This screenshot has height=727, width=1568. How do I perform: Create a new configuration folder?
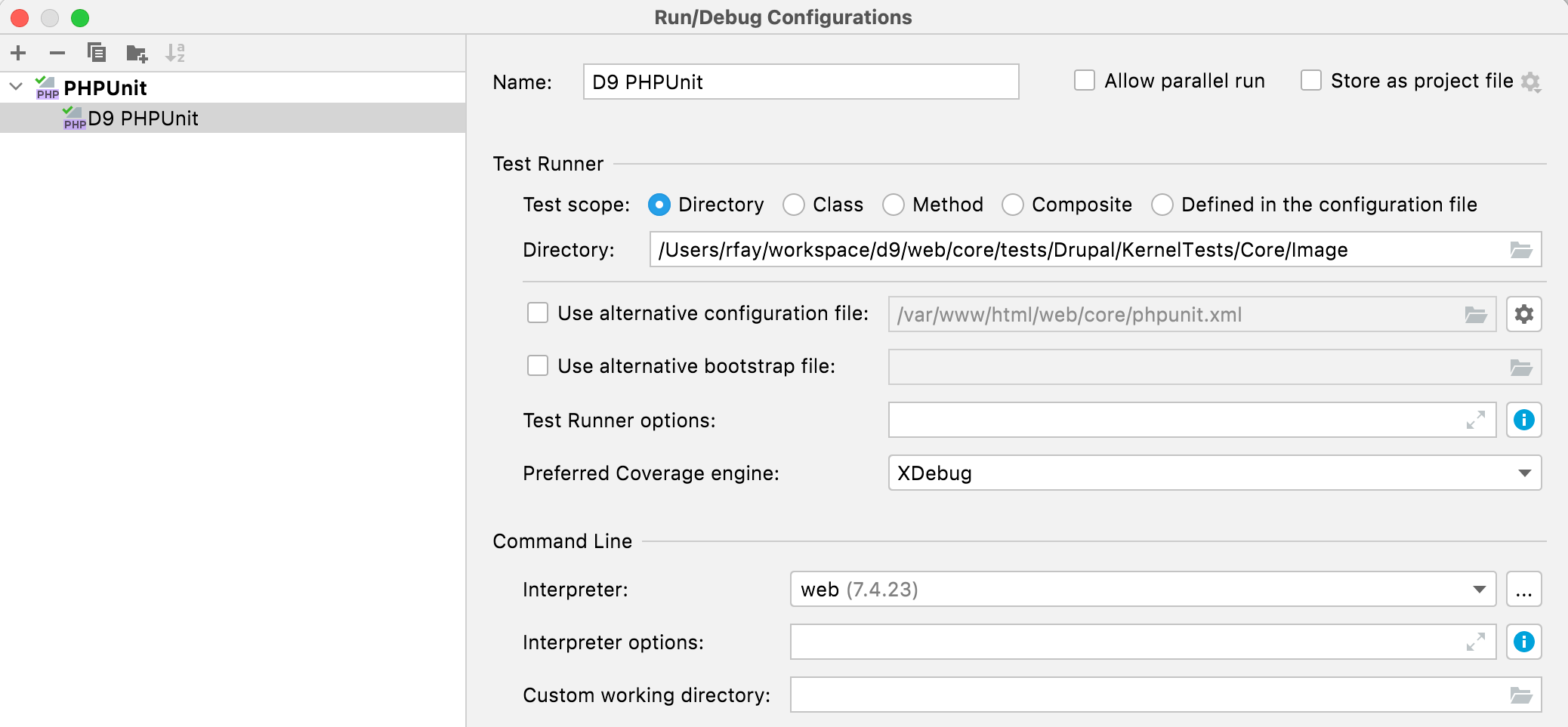tap(136, 53)
